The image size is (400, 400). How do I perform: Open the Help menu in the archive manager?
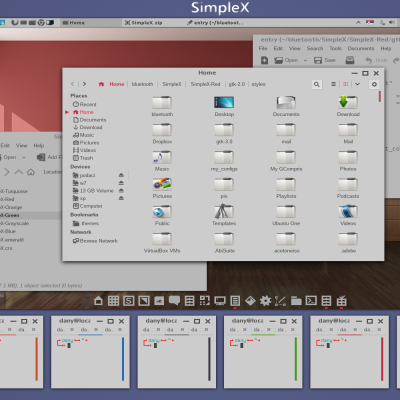39,146
